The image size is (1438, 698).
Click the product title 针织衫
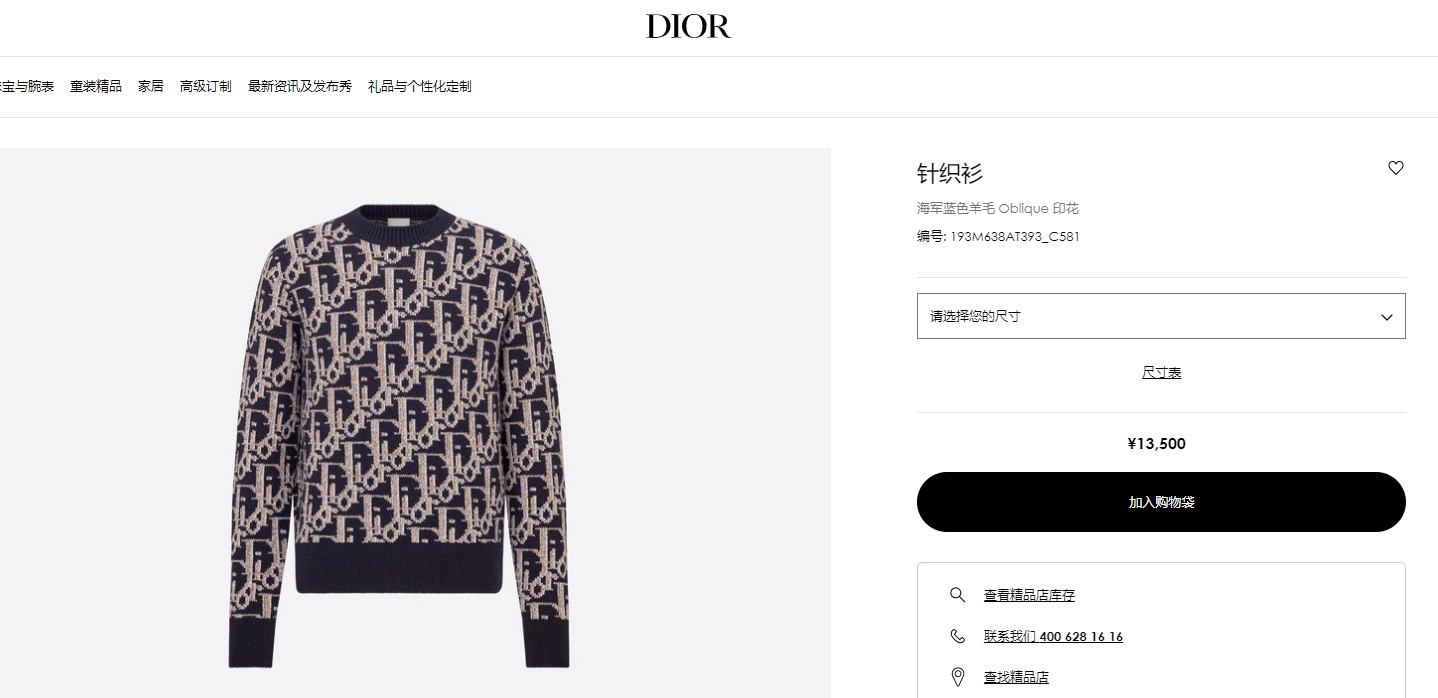950,173
